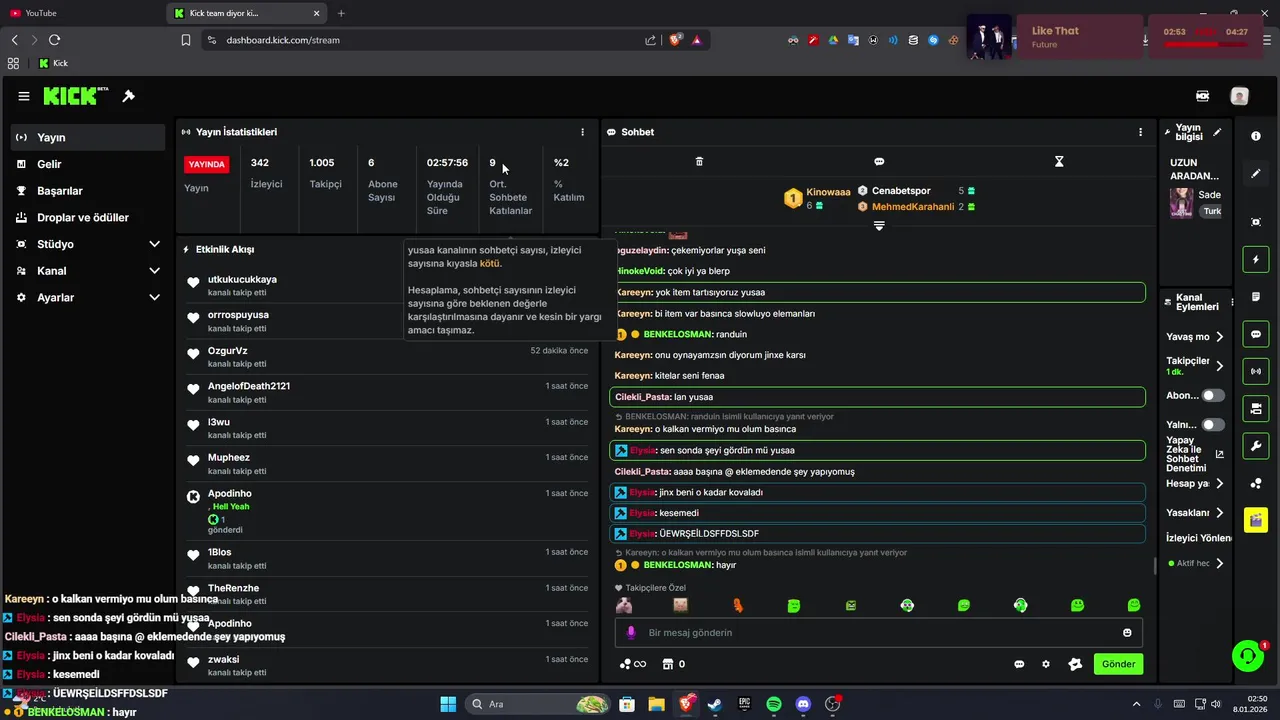Click the lightning bolt icon in the right toolbar

(x=1256, y=260)
